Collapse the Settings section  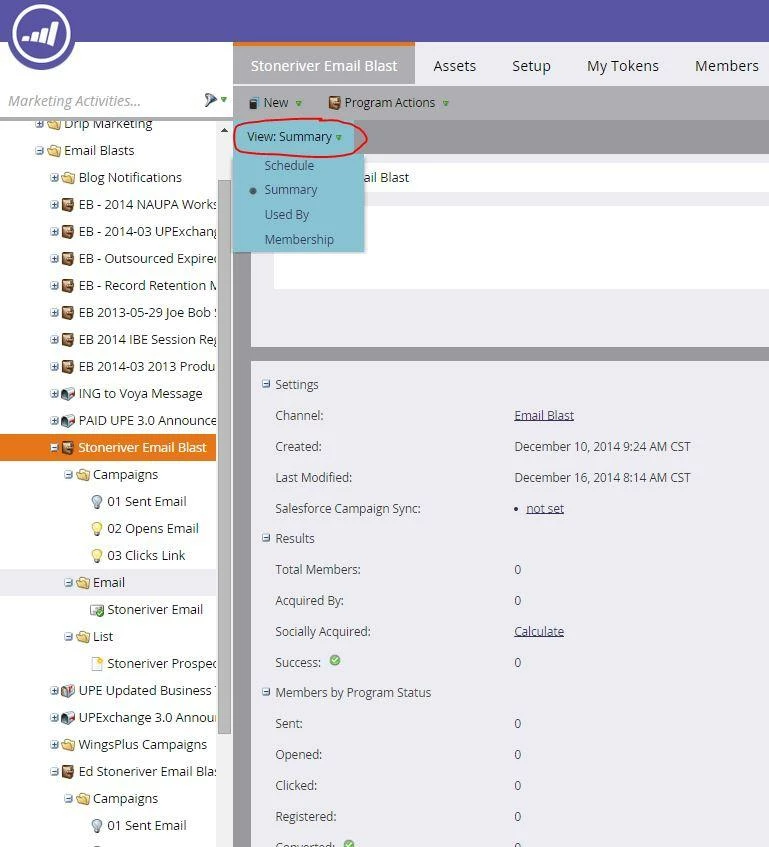pyautogui.click(x=266, y=384)
